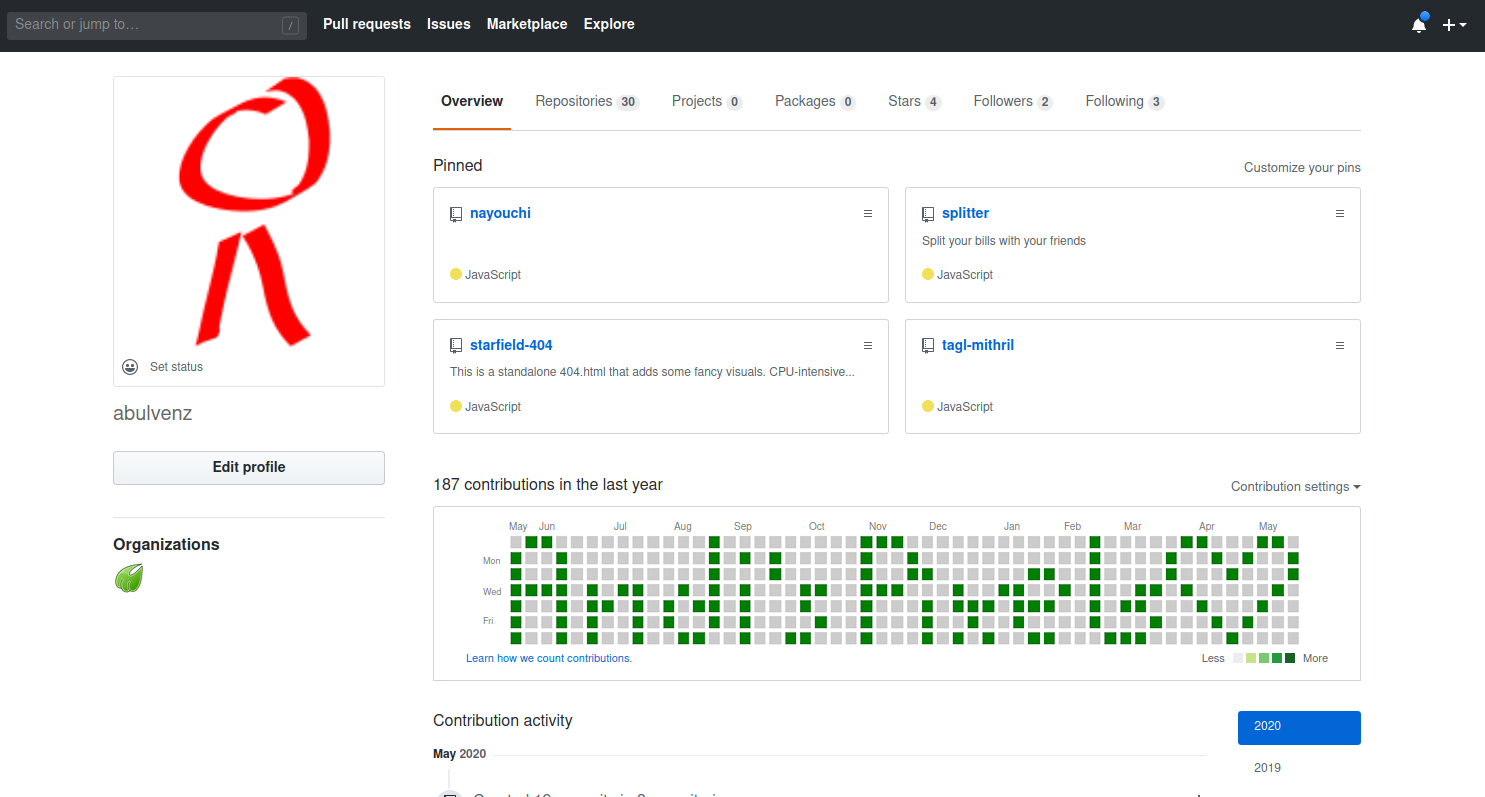Open the pin options on the splitter card
Image resolution: width=1485 pixels, height=797 pixels.
[1340, 213]
